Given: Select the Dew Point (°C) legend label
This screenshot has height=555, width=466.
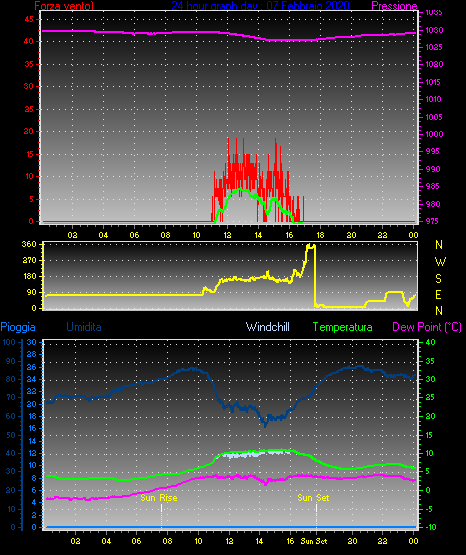Looking at the screenshot, I should (427, 327).
